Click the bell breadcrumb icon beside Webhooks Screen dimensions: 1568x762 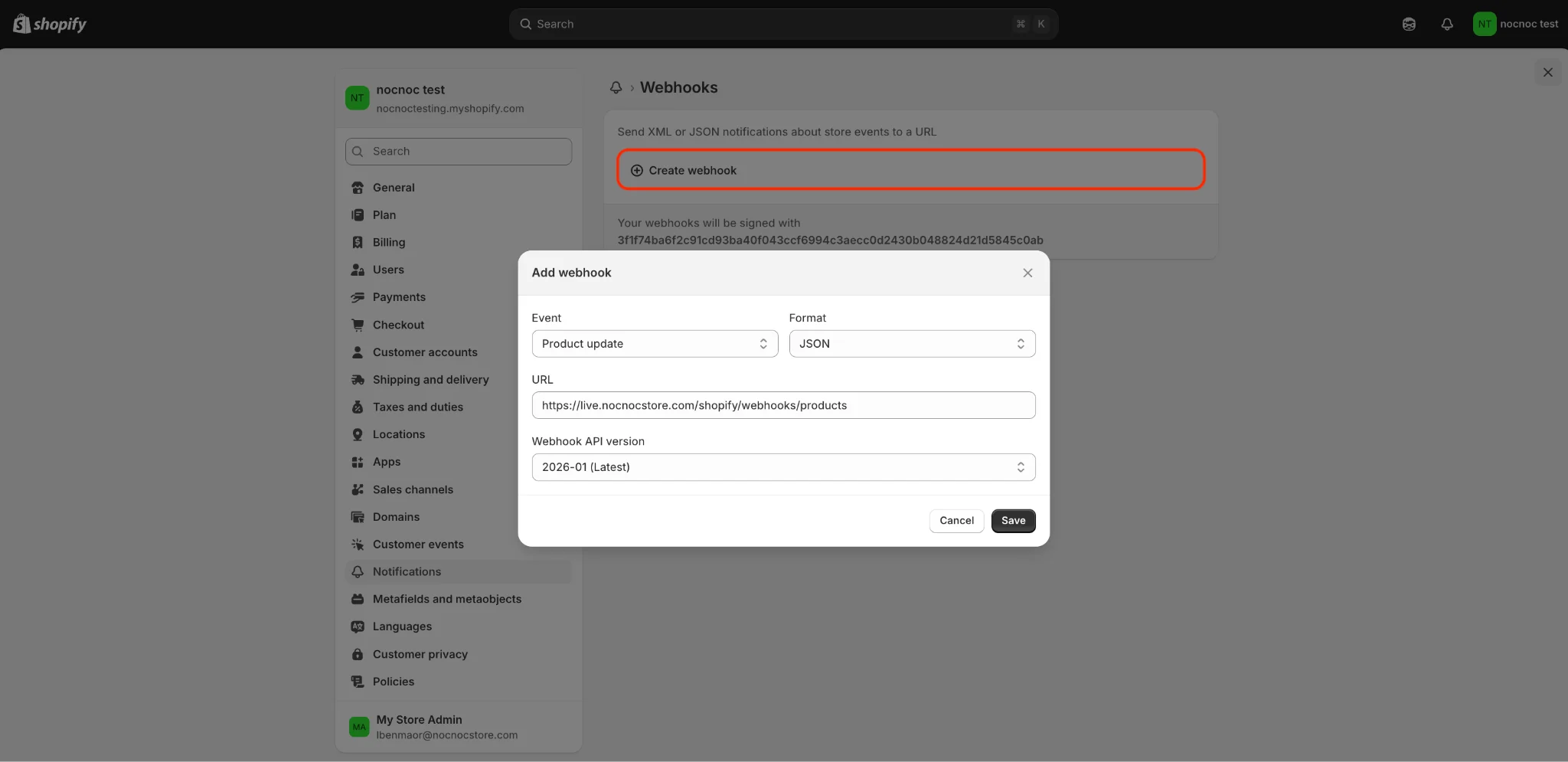click(x=616, y=87)
